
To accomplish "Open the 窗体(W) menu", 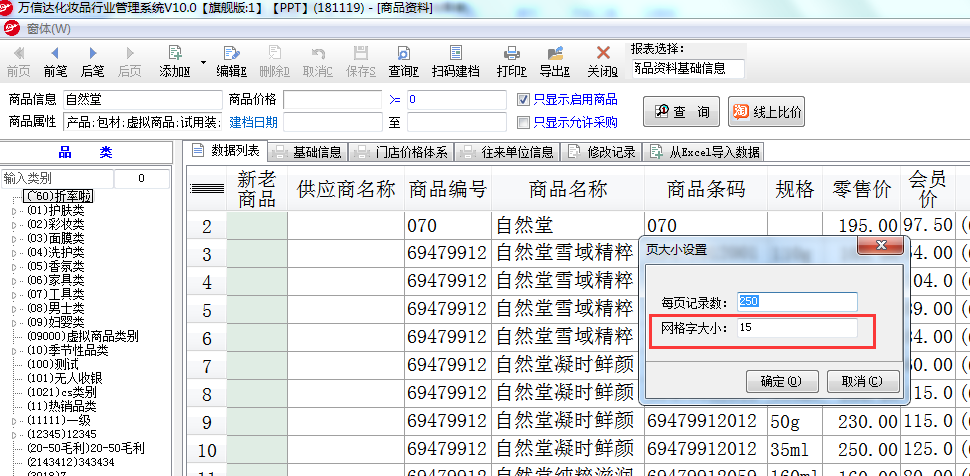I will point(48,28).
